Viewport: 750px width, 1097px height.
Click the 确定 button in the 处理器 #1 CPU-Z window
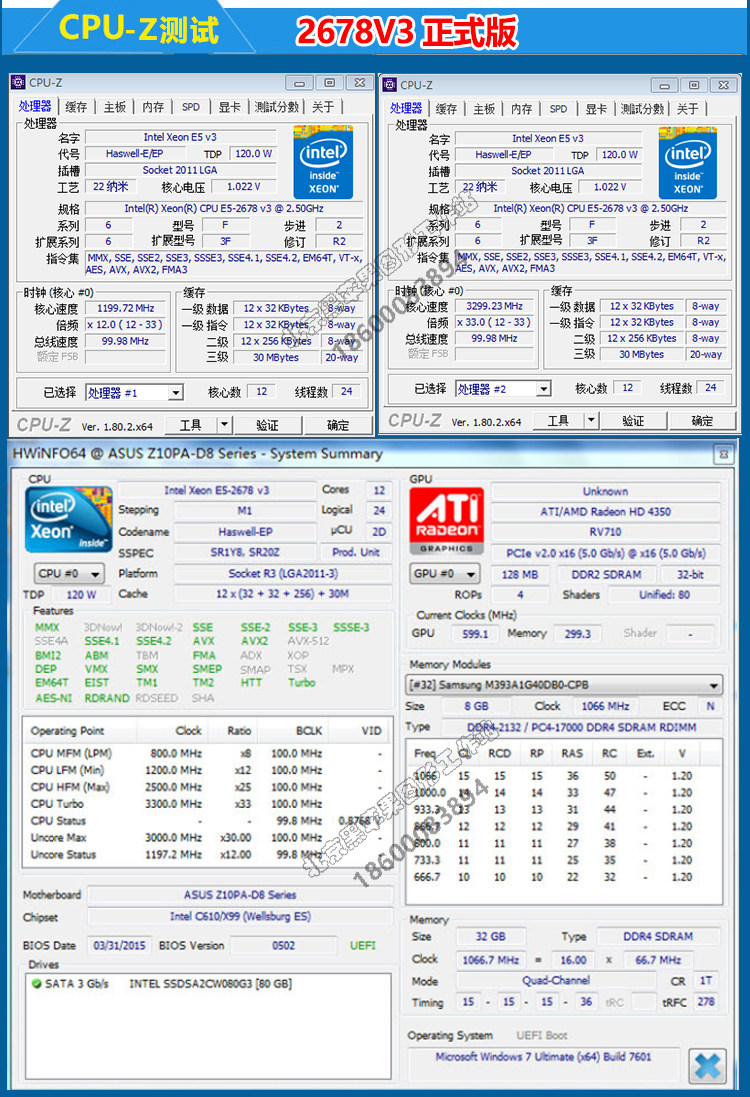pyautogui.click(x=338, y=425)
